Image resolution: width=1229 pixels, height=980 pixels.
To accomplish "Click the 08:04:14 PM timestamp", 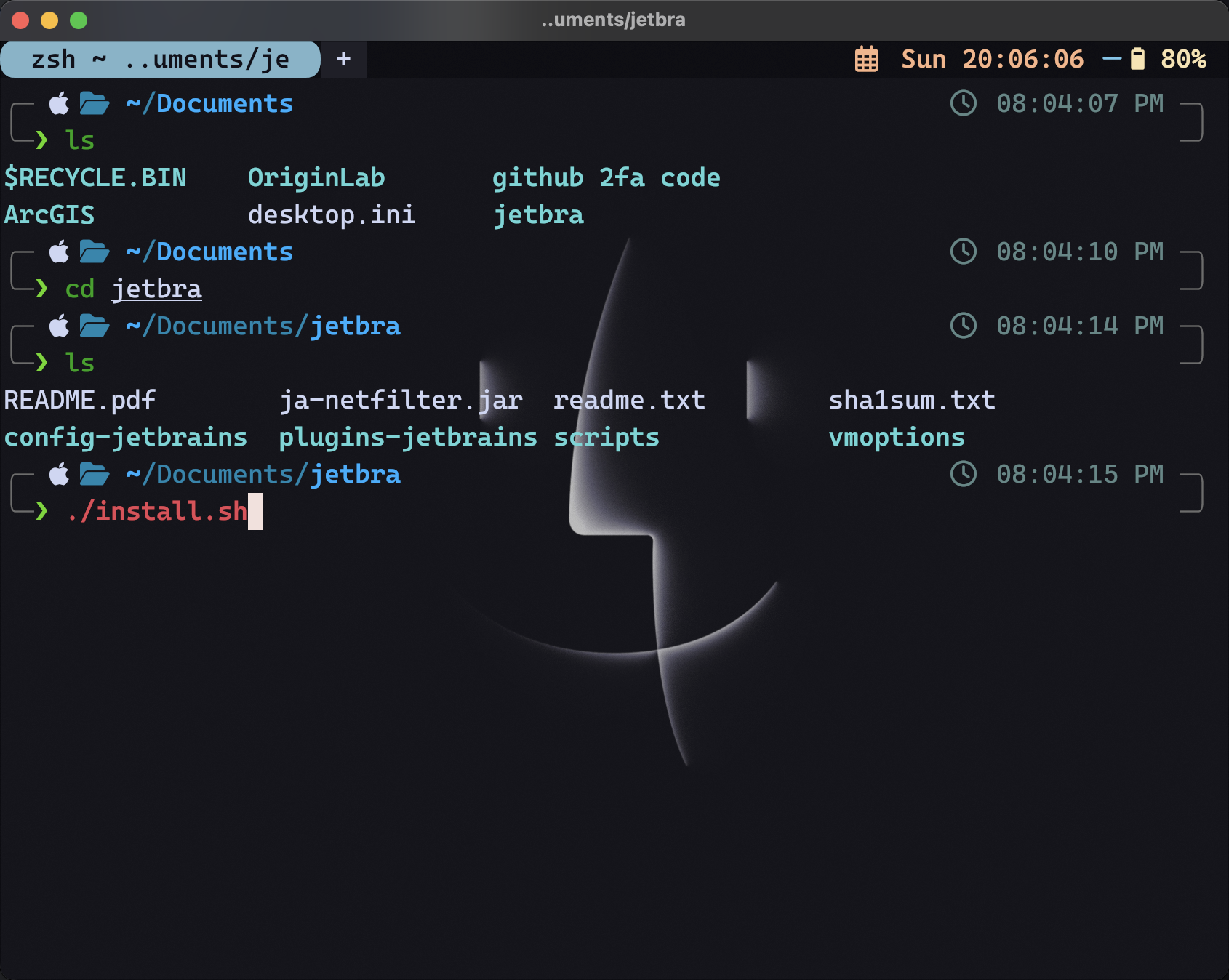I will click(x=1080, y=326).
